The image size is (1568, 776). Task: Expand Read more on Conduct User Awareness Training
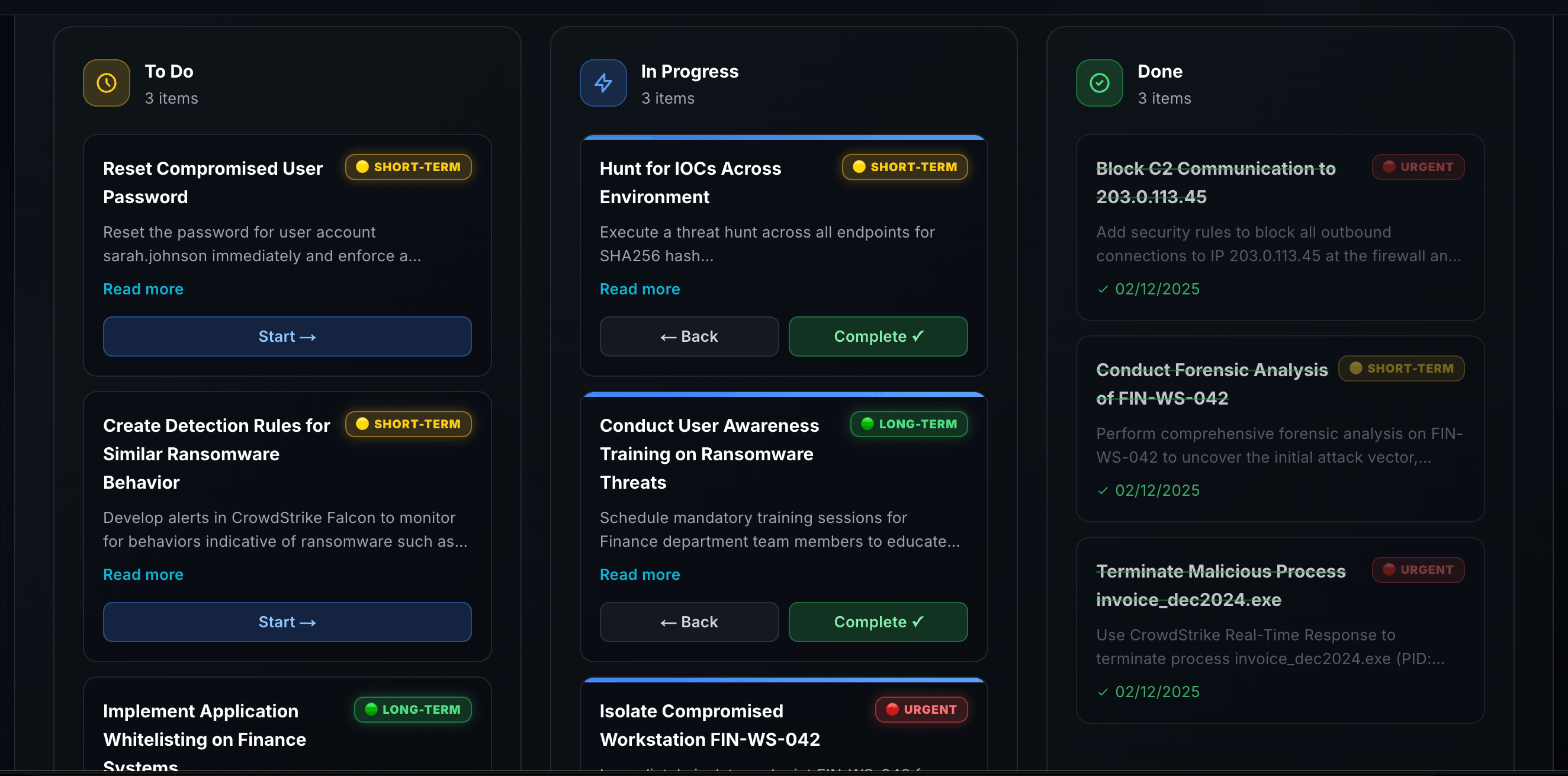click(640, 574)
